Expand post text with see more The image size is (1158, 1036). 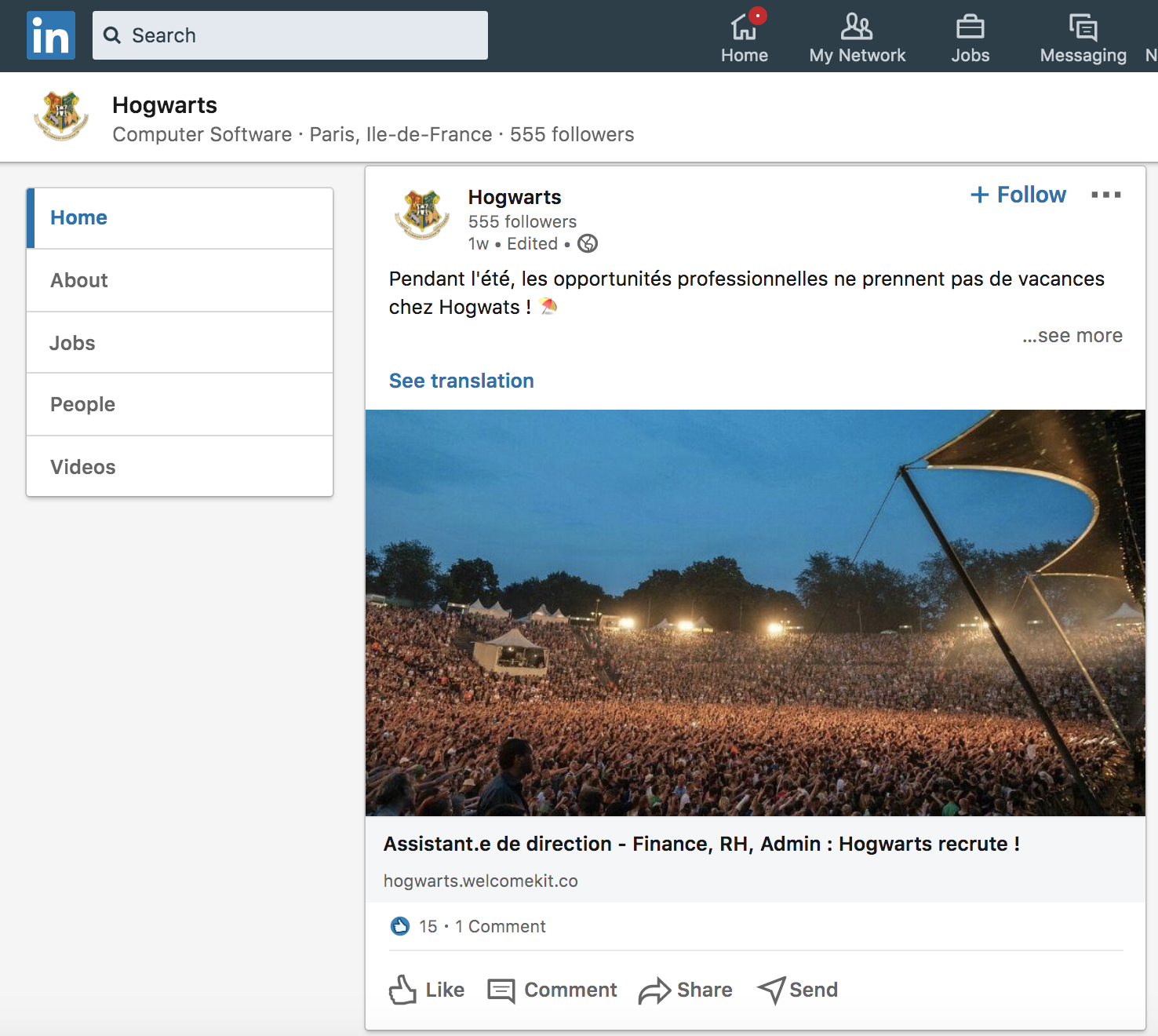pos(1072,336)
